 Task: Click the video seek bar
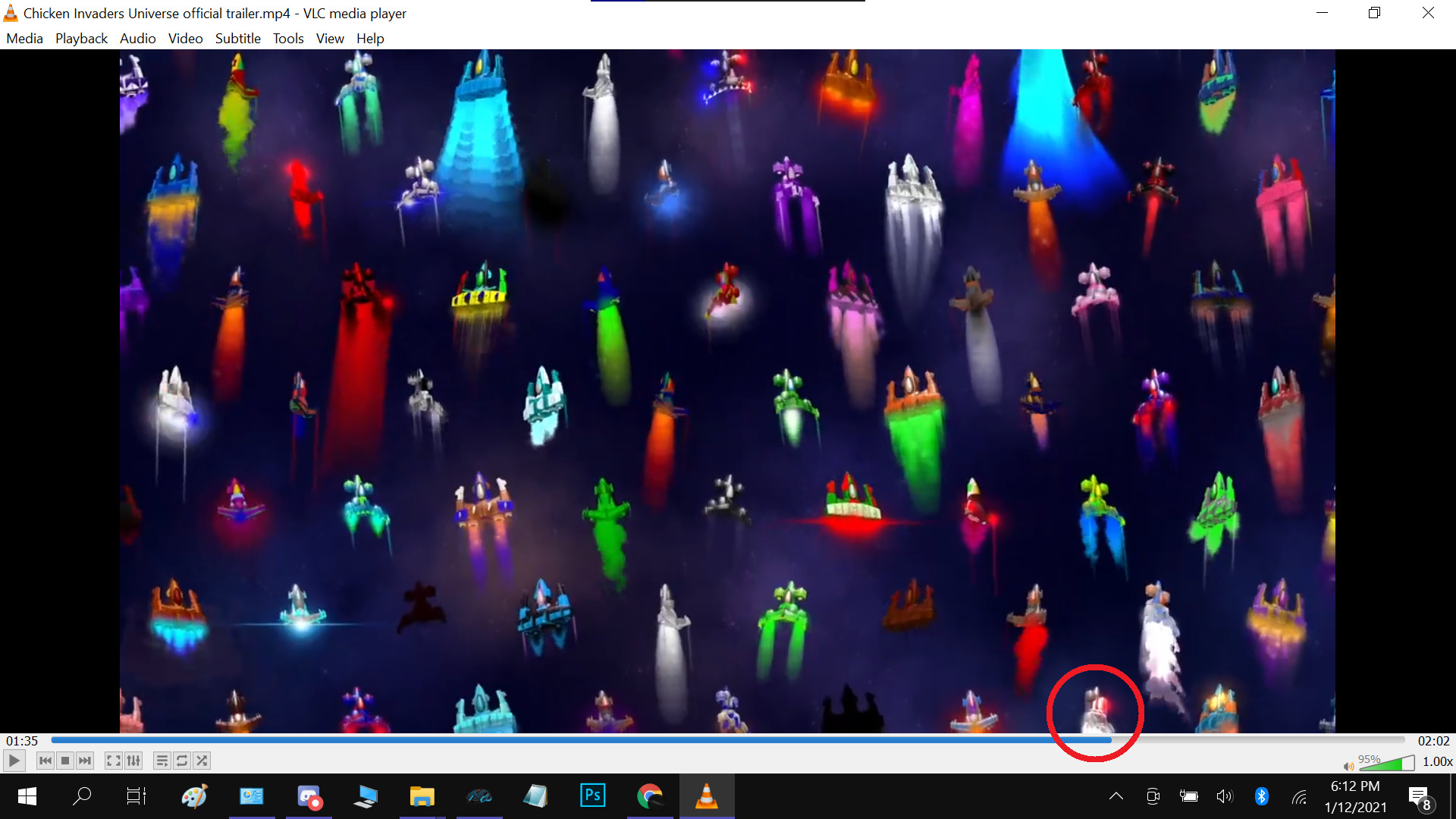pyautogui.click(x=728, y=740)
